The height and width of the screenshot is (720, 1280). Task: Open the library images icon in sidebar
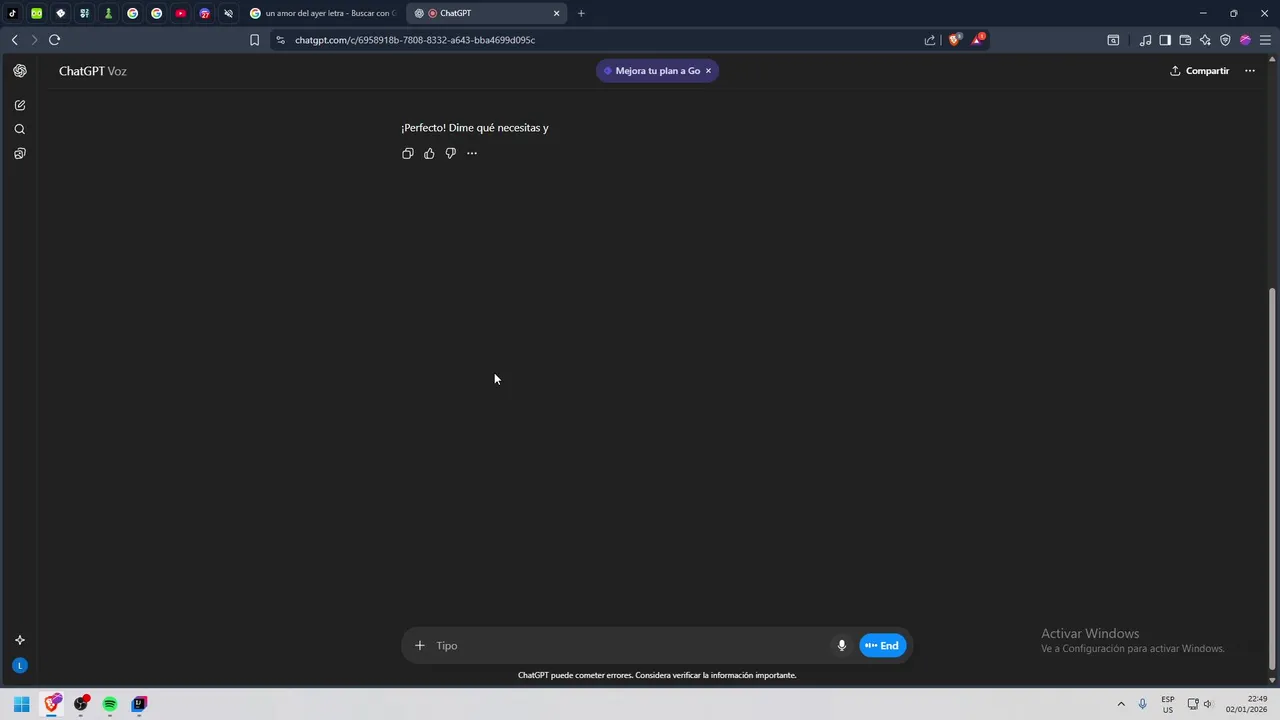tap(20, 154)
